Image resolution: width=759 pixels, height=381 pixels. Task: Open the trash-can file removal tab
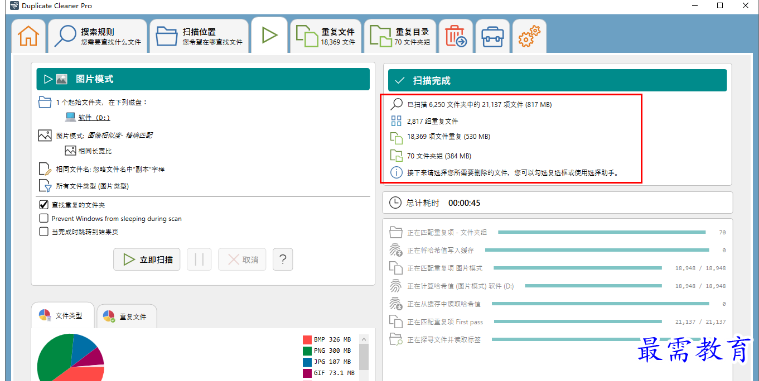(x=455, y=36)
